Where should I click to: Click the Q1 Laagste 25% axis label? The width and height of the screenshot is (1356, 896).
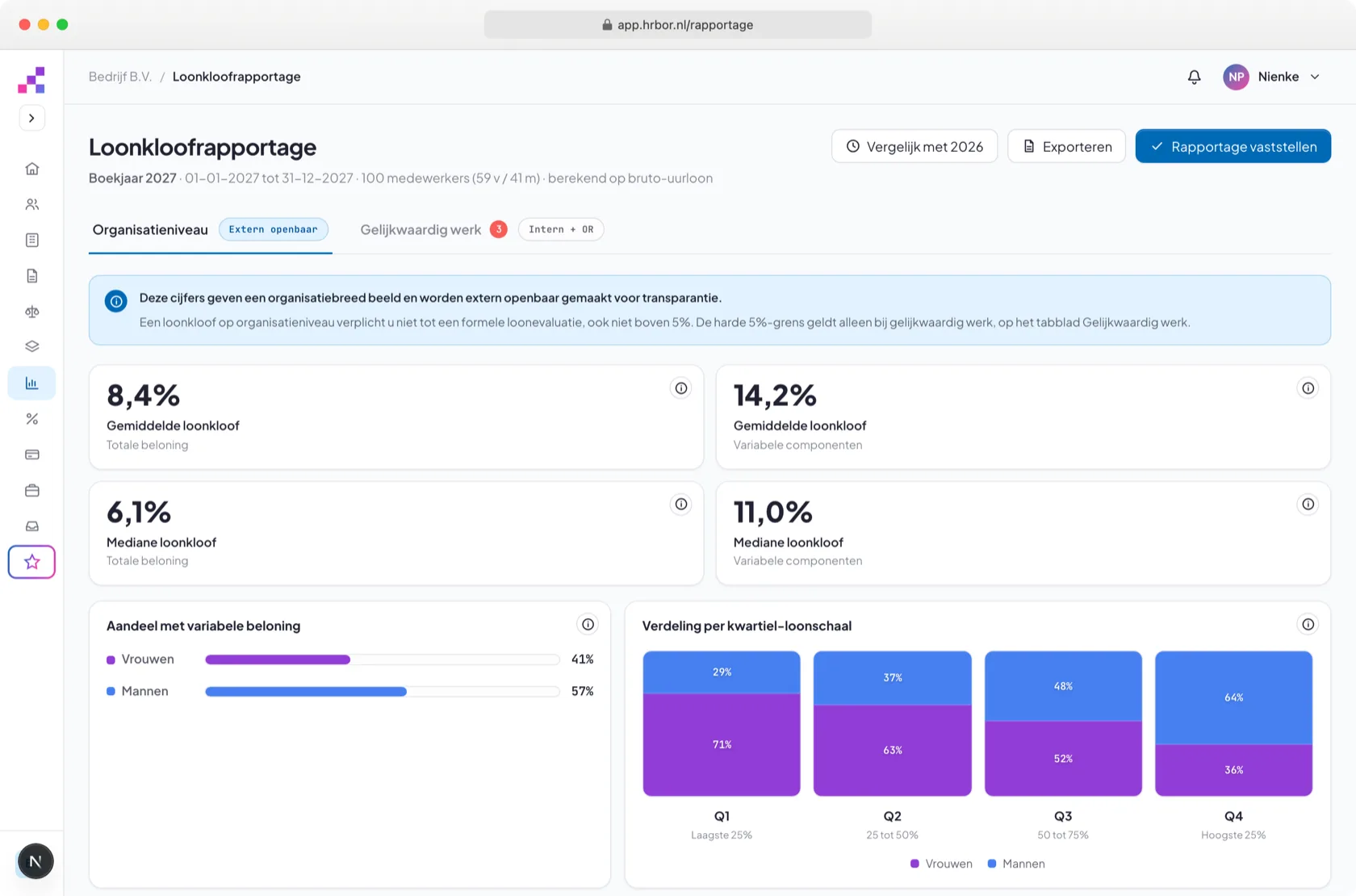point(722,835)
